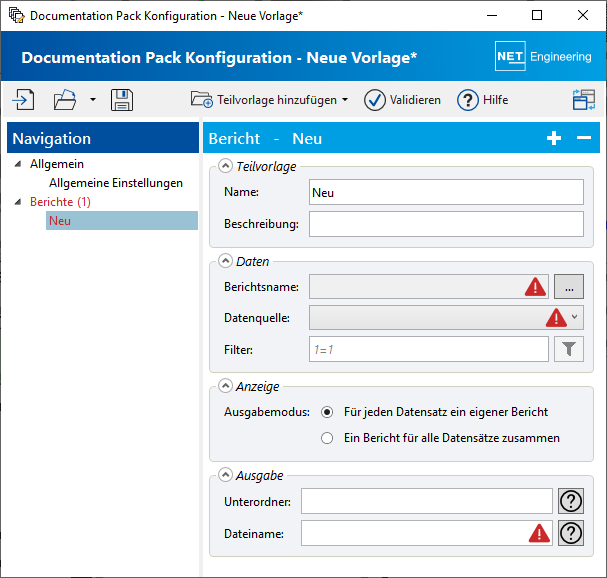Collapse the Allgemein tree node
Viewport: 607px width, 578px height.
[18, 164]
